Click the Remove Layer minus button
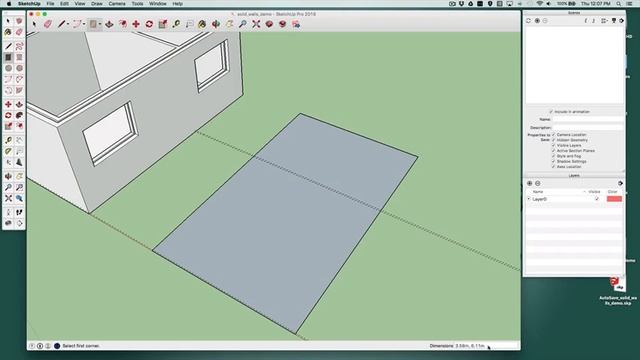Screen dimensions: 640x360 tap(538, 183)
